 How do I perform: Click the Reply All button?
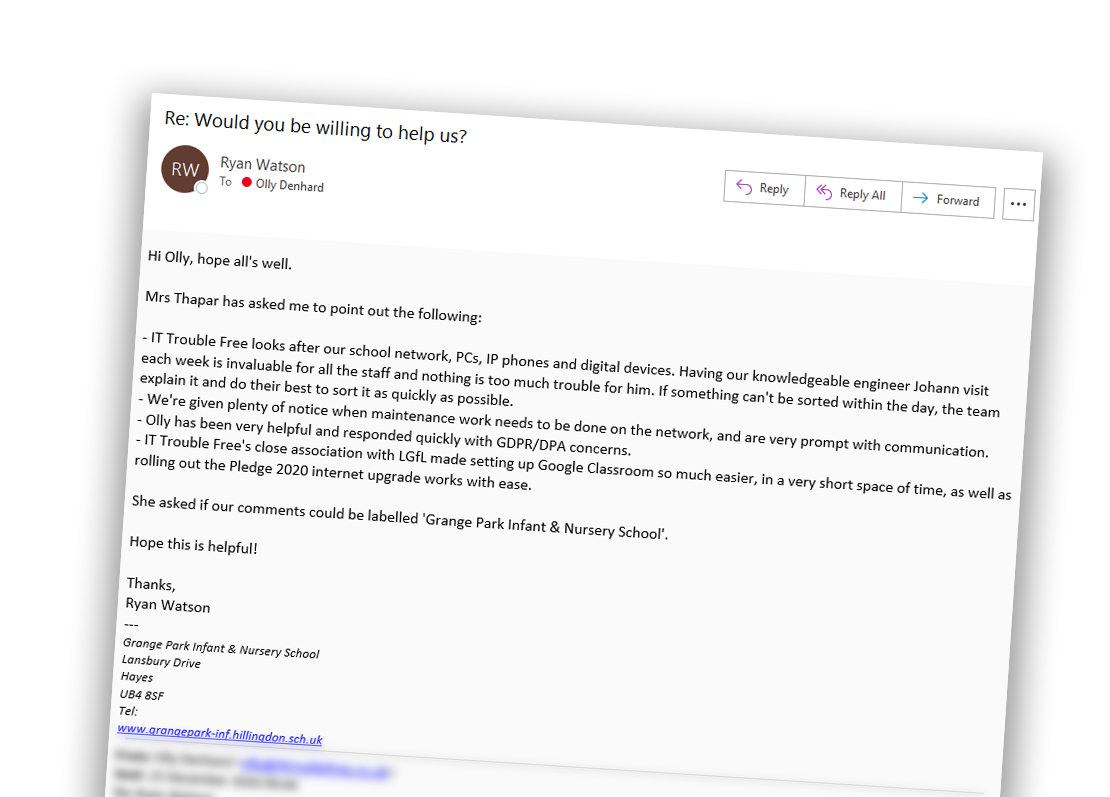853,193
